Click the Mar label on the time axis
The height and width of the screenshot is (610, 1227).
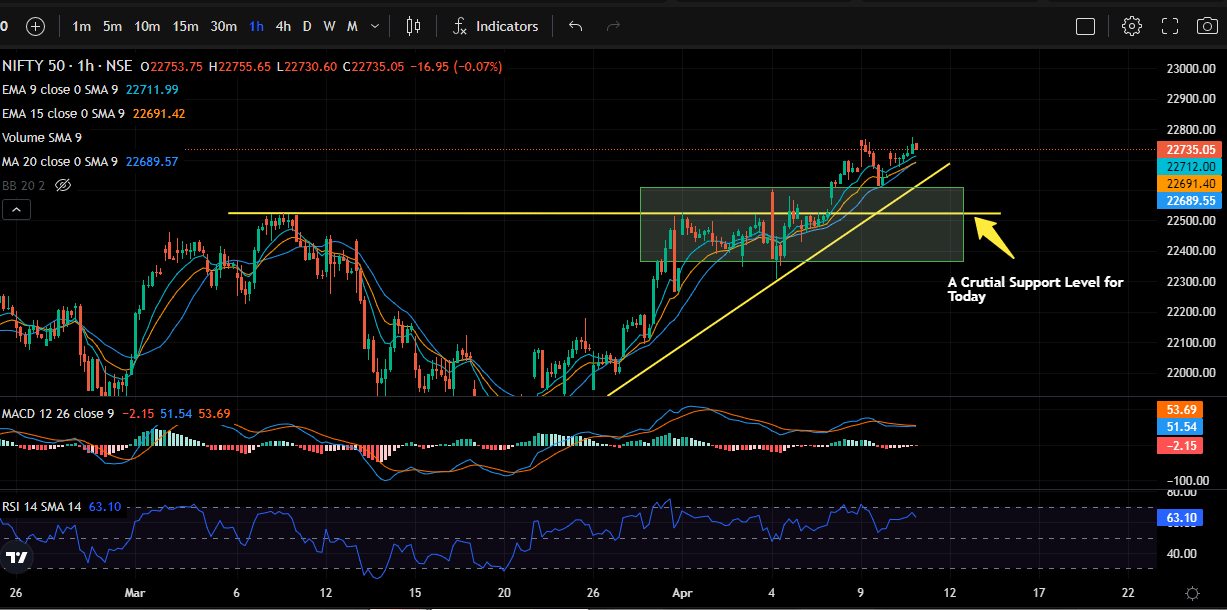[136, 592]
